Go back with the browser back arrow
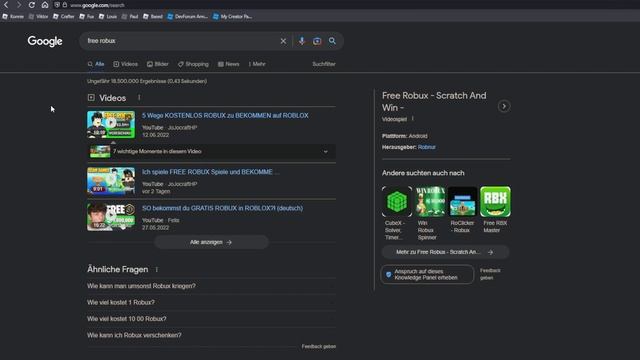 pyautogui.click(x=6, y=5)
